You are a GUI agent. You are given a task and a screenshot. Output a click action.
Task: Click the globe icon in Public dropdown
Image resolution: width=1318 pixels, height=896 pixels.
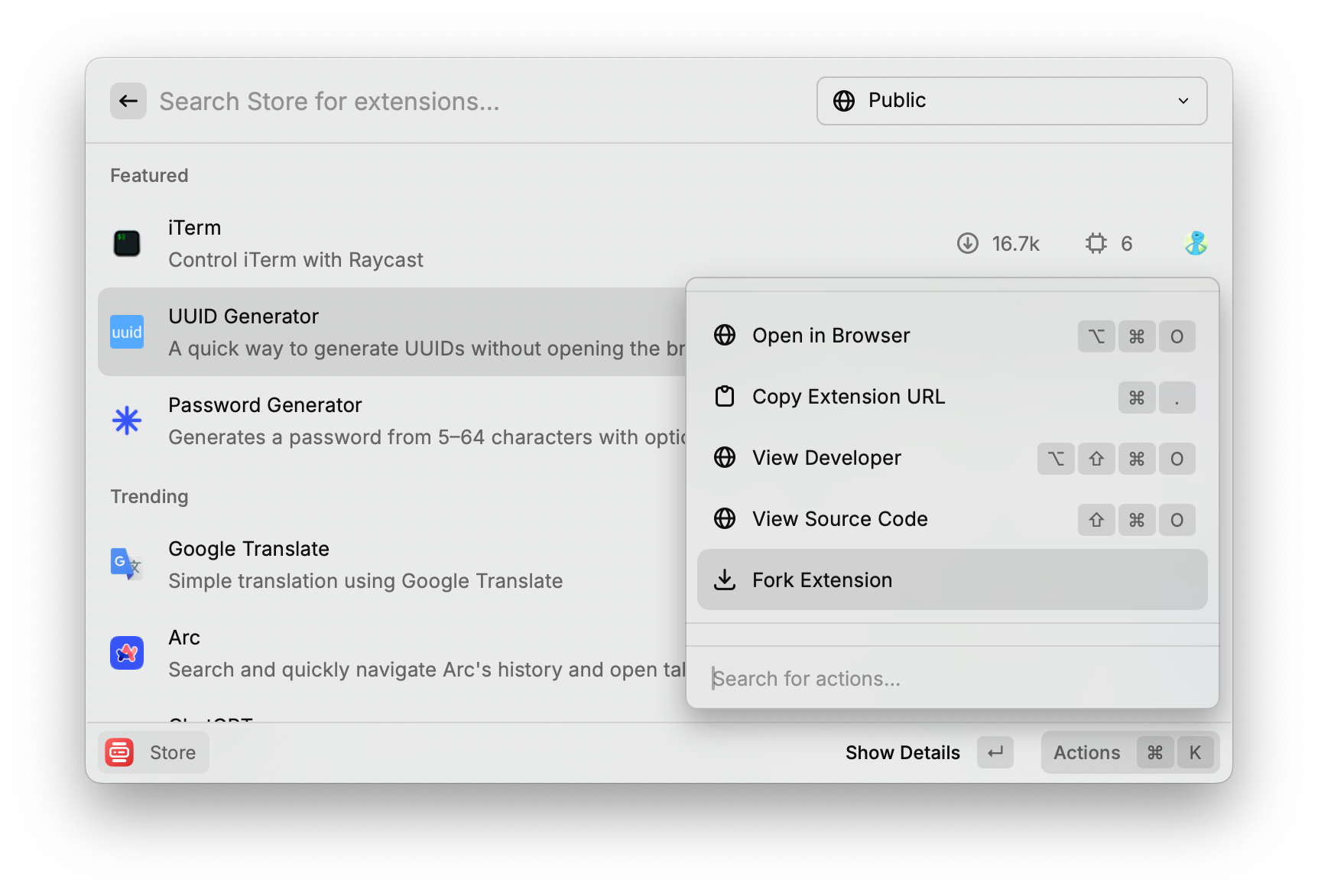pyautogui.click(x=844, y=101)
